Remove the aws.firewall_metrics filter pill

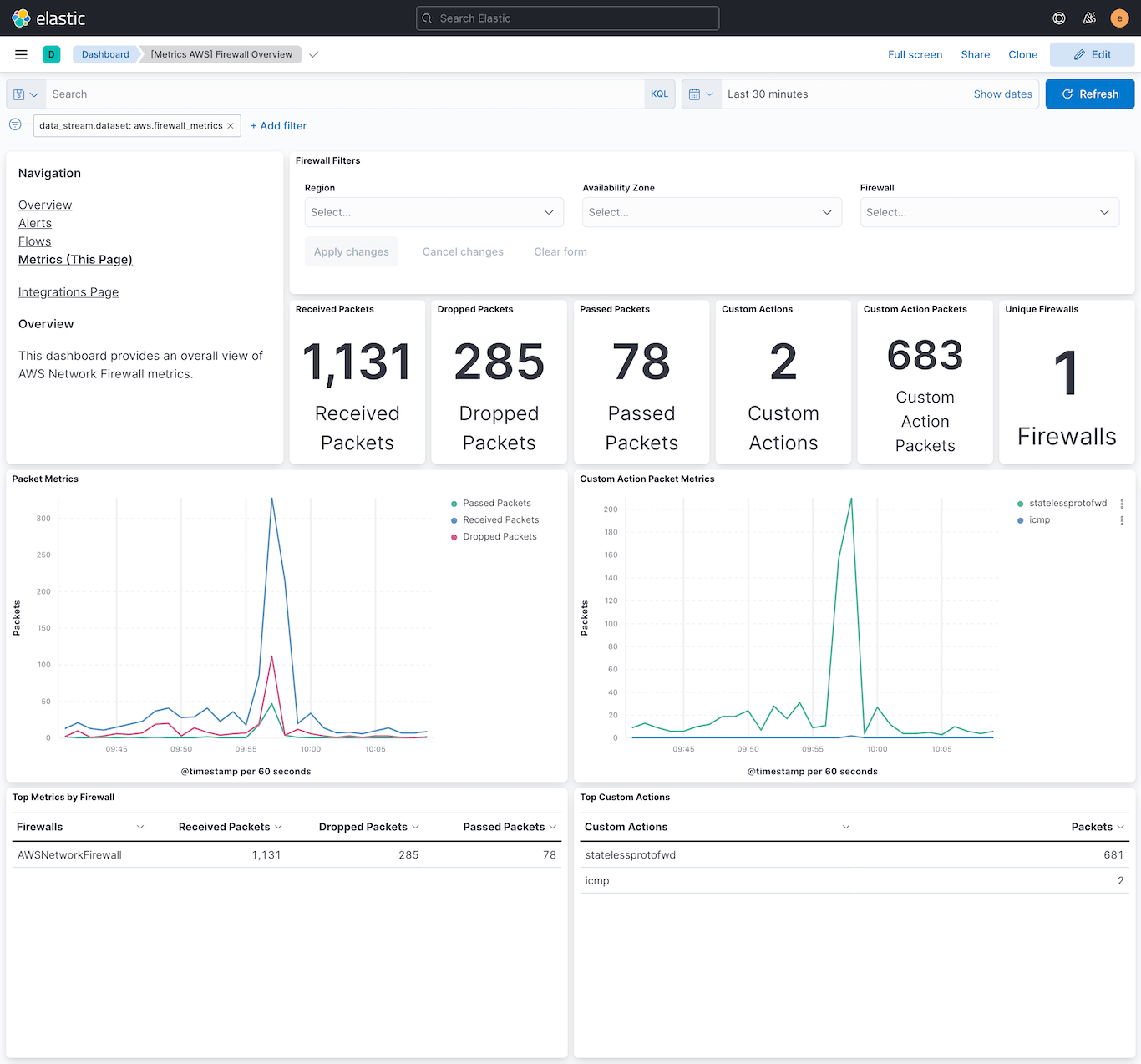click(x=231, y=125)
